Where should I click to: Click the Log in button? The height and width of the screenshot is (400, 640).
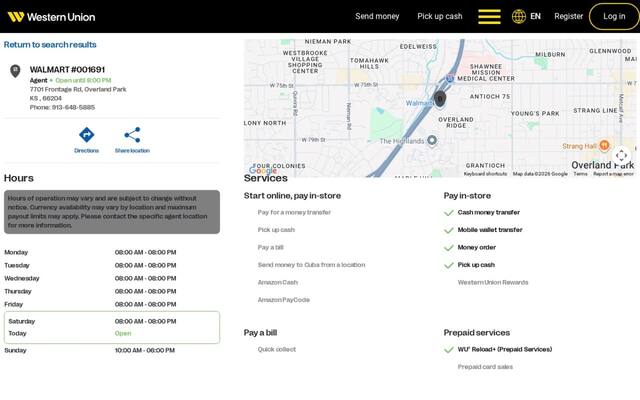pos(614,16)
